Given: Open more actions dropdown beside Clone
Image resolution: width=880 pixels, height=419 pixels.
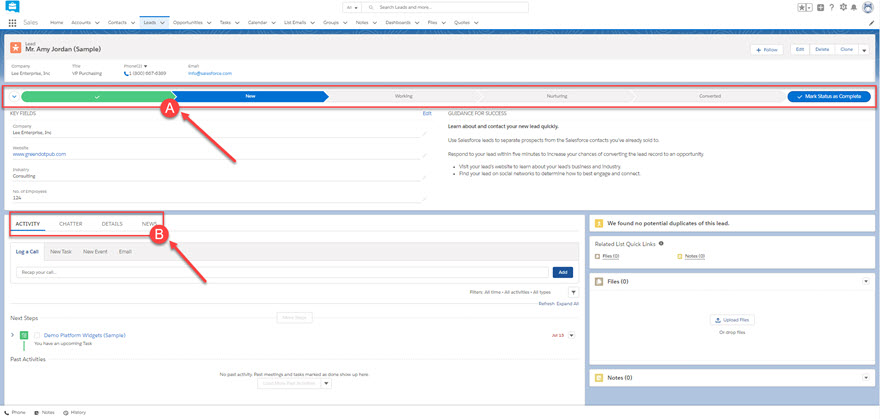Looking at the screenshot, I should pyautogui.click(x=864, y=49).
